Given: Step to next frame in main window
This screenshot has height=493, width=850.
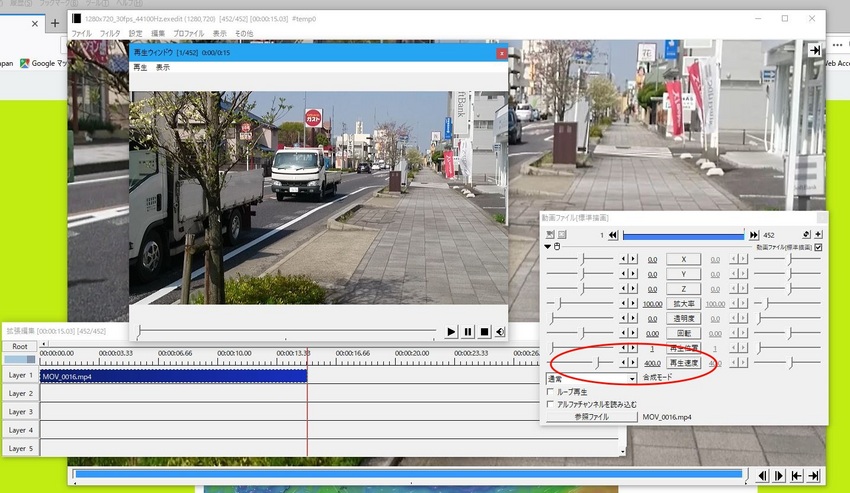Looking at the screenshot, I should (x=780, y=476).
